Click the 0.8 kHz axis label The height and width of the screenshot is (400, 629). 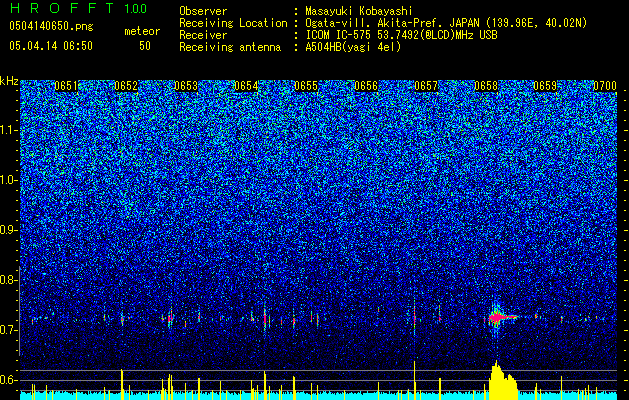pos(9,280)
